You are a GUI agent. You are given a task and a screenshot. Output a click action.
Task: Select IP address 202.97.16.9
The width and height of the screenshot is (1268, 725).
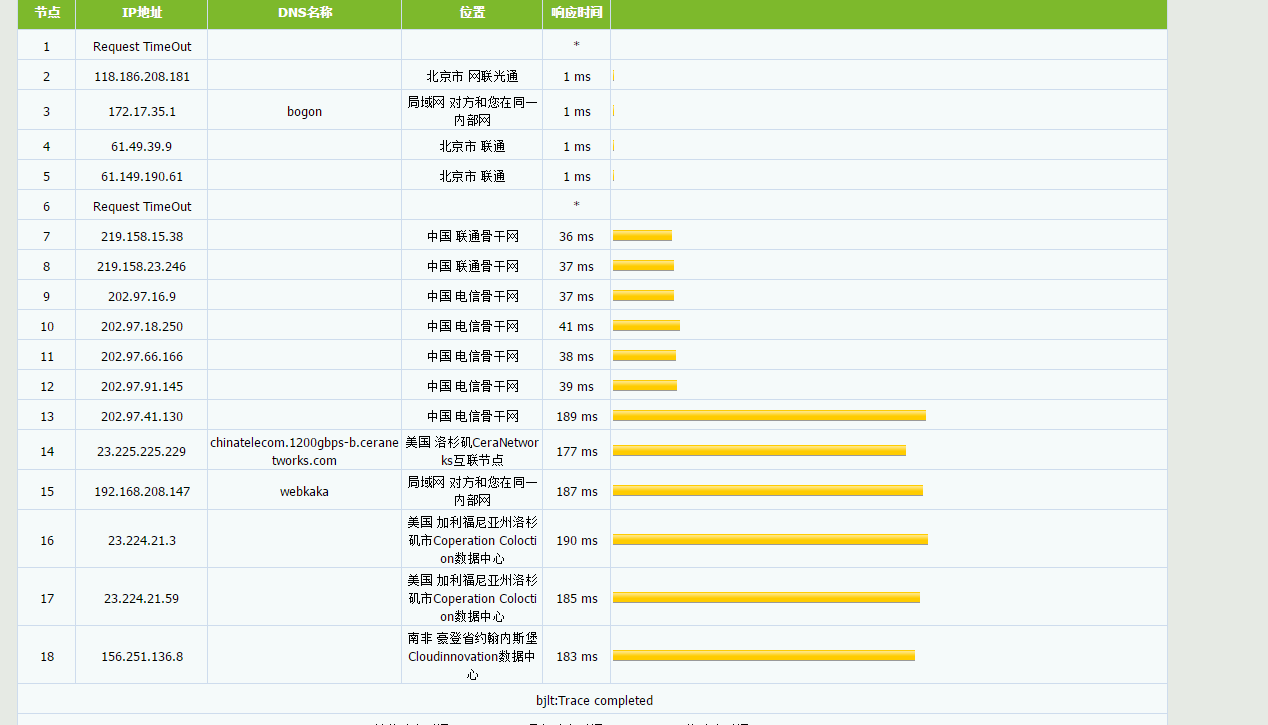[x=142, y=297]
